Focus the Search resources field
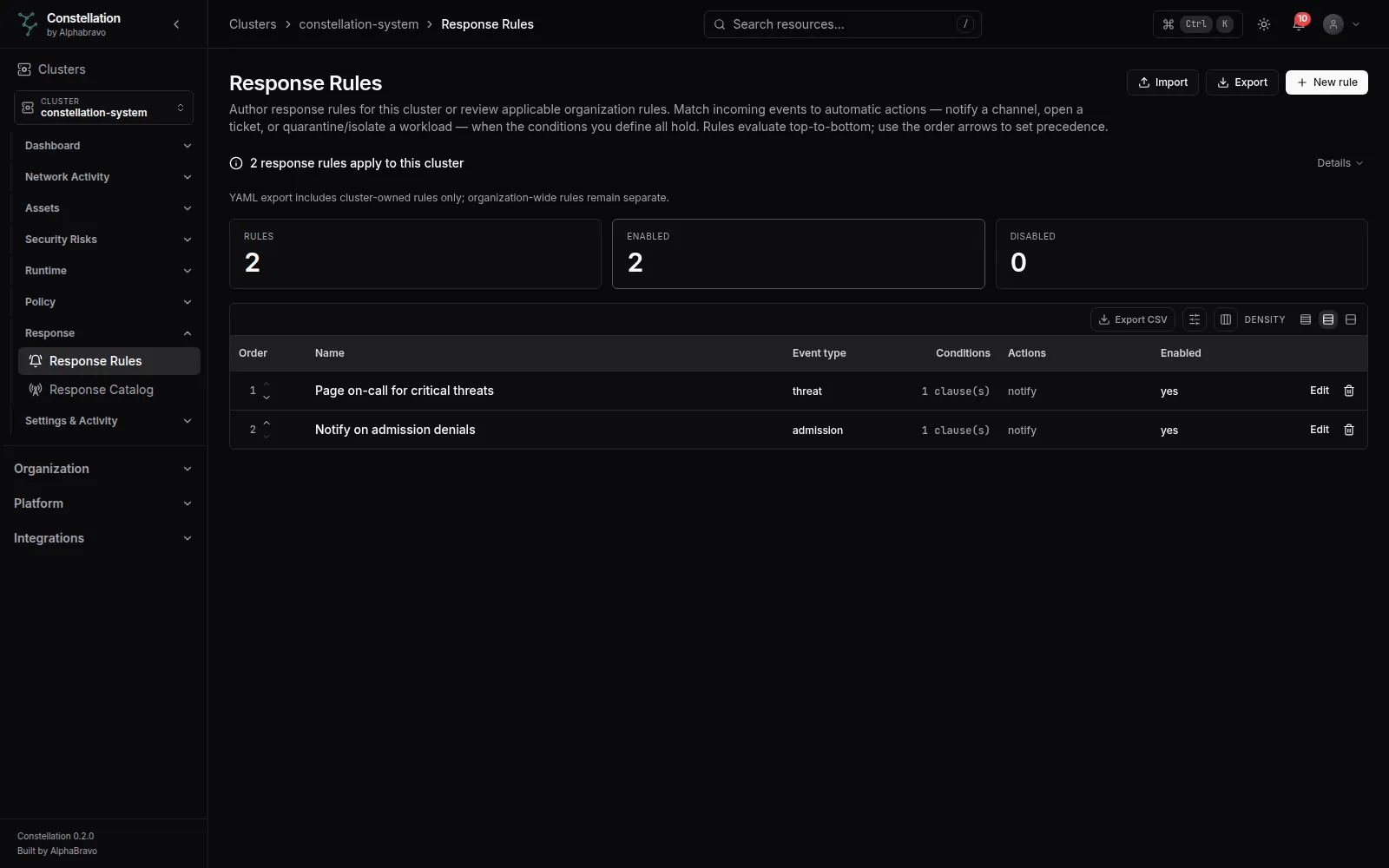 point(842,24)
